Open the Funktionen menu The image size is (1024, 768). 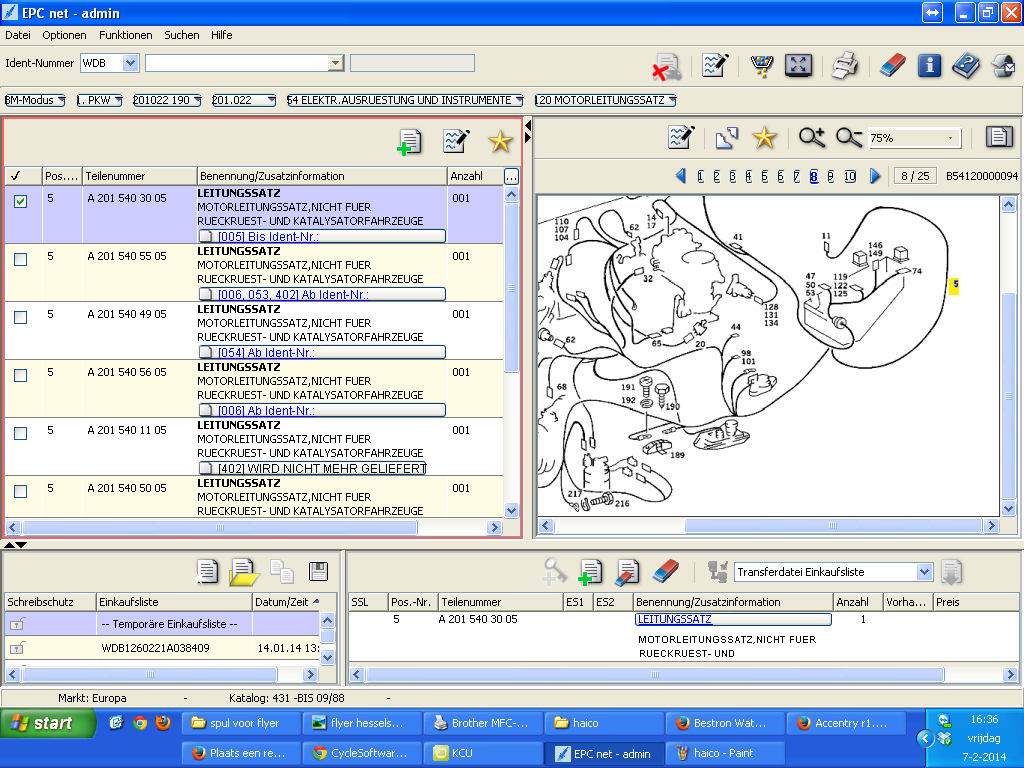[125, 35]
